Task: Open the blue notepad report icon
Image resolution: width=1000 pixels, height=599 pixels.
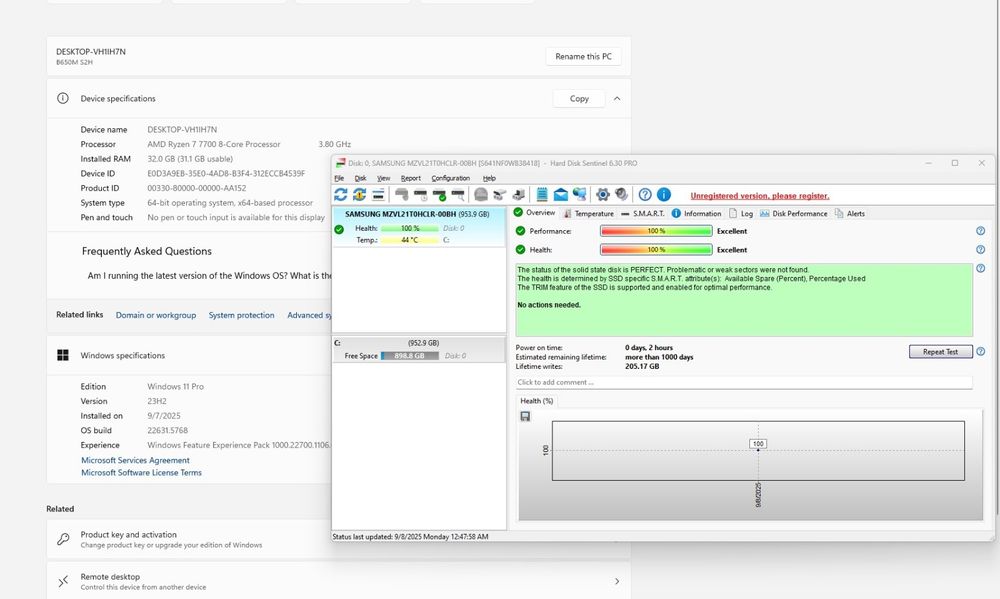Action: point(541,195)
